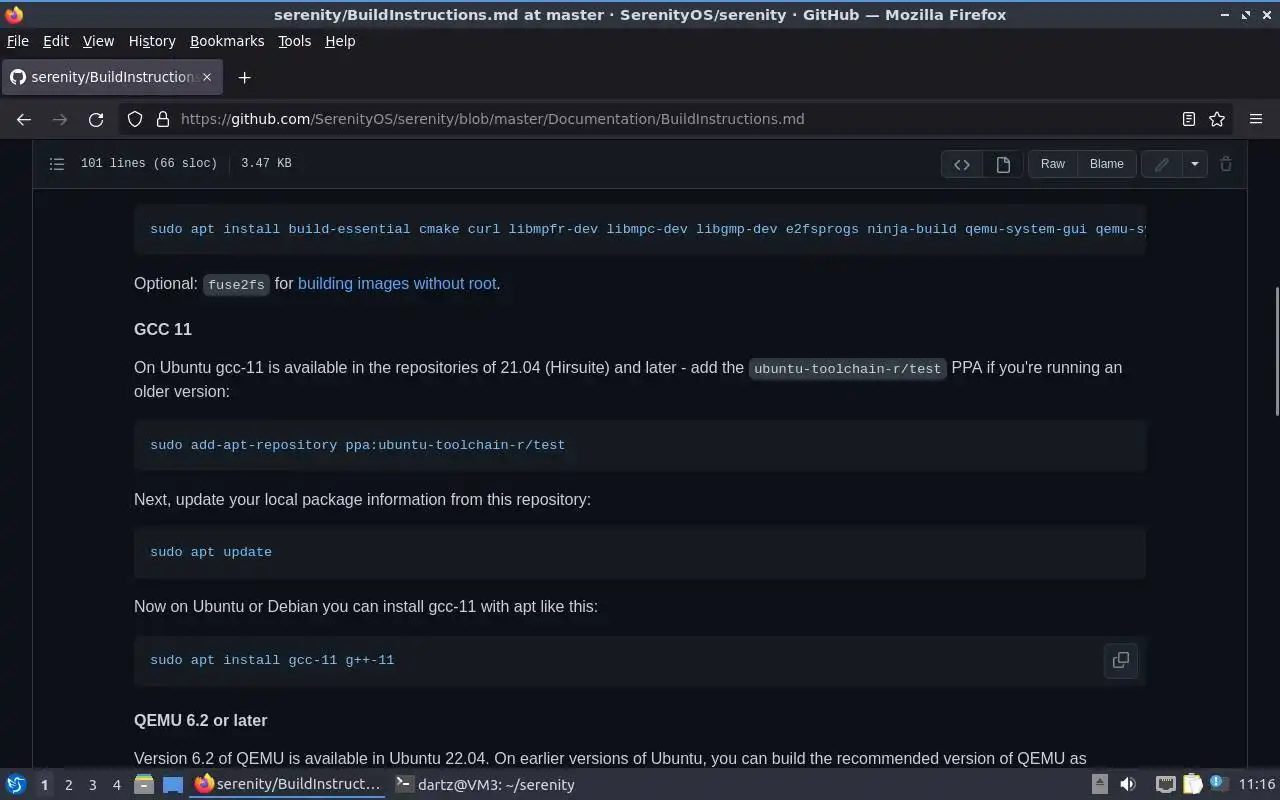
Task: Click the add-apt-repository command text
Action: (357, 445)
